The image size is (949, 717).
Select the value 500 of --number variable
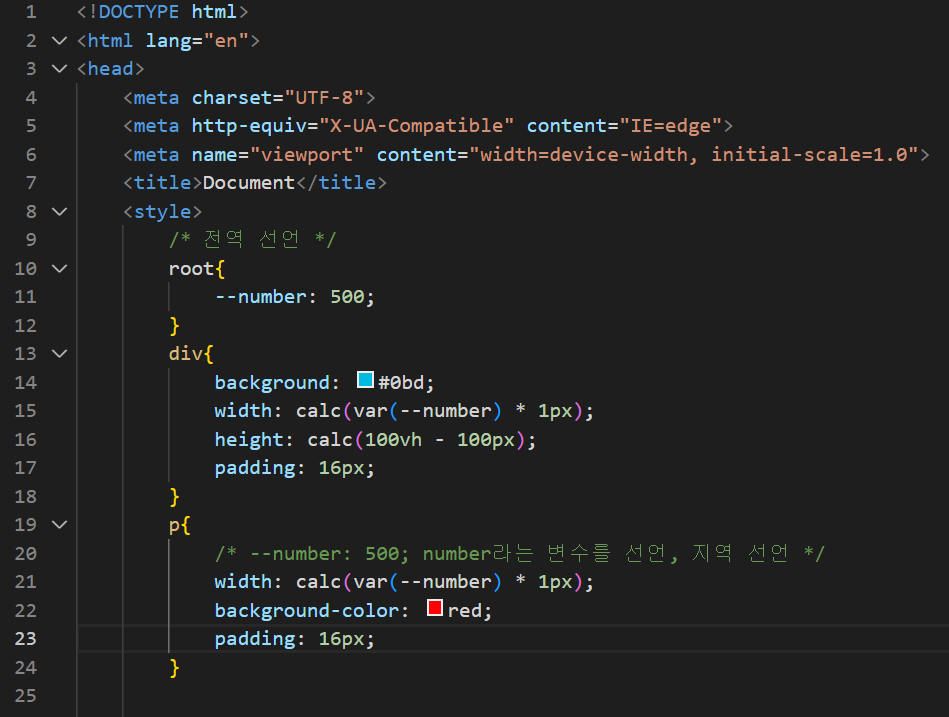tap(347, 296)
